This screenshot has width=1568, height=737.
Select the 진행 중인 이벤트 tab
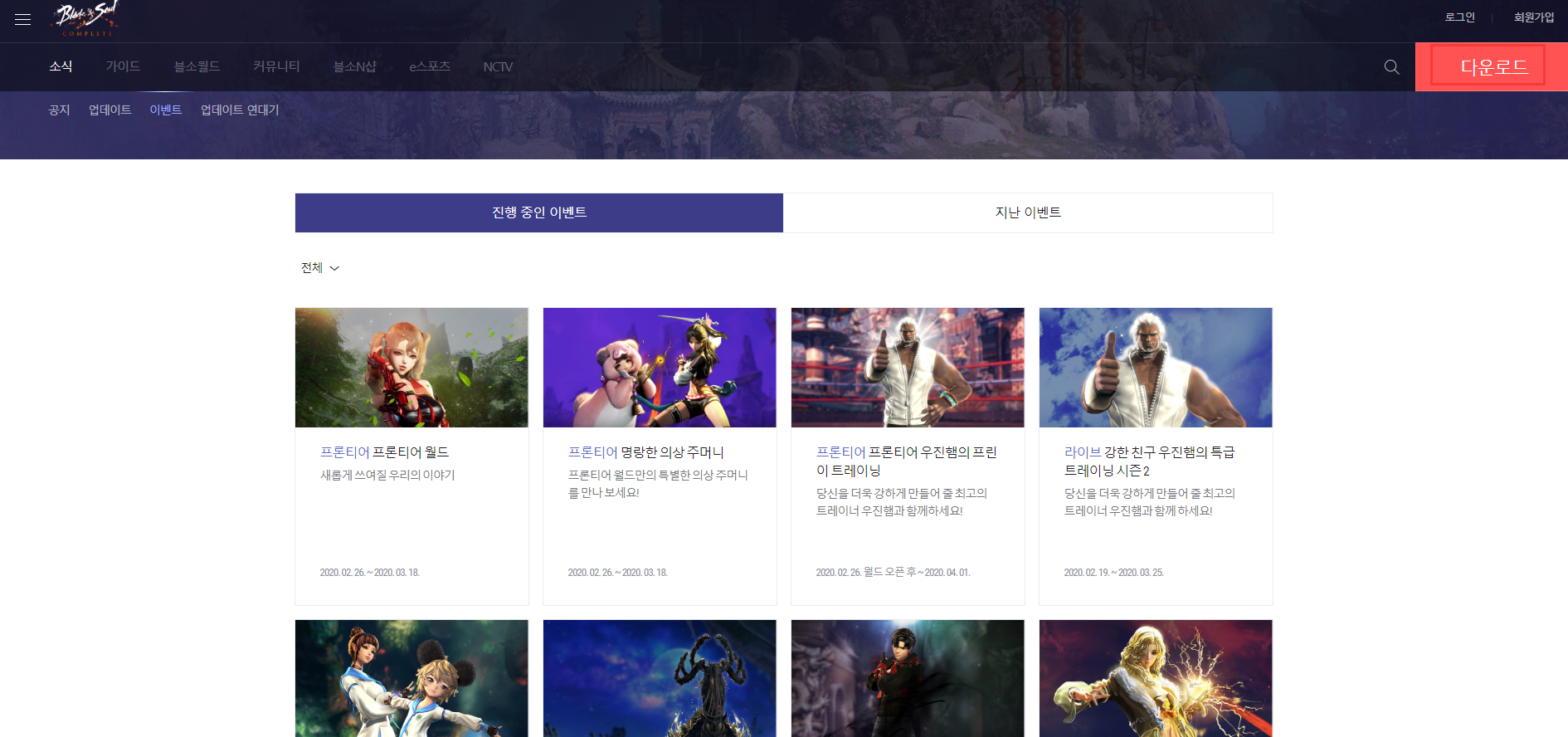tap(539, 212)
